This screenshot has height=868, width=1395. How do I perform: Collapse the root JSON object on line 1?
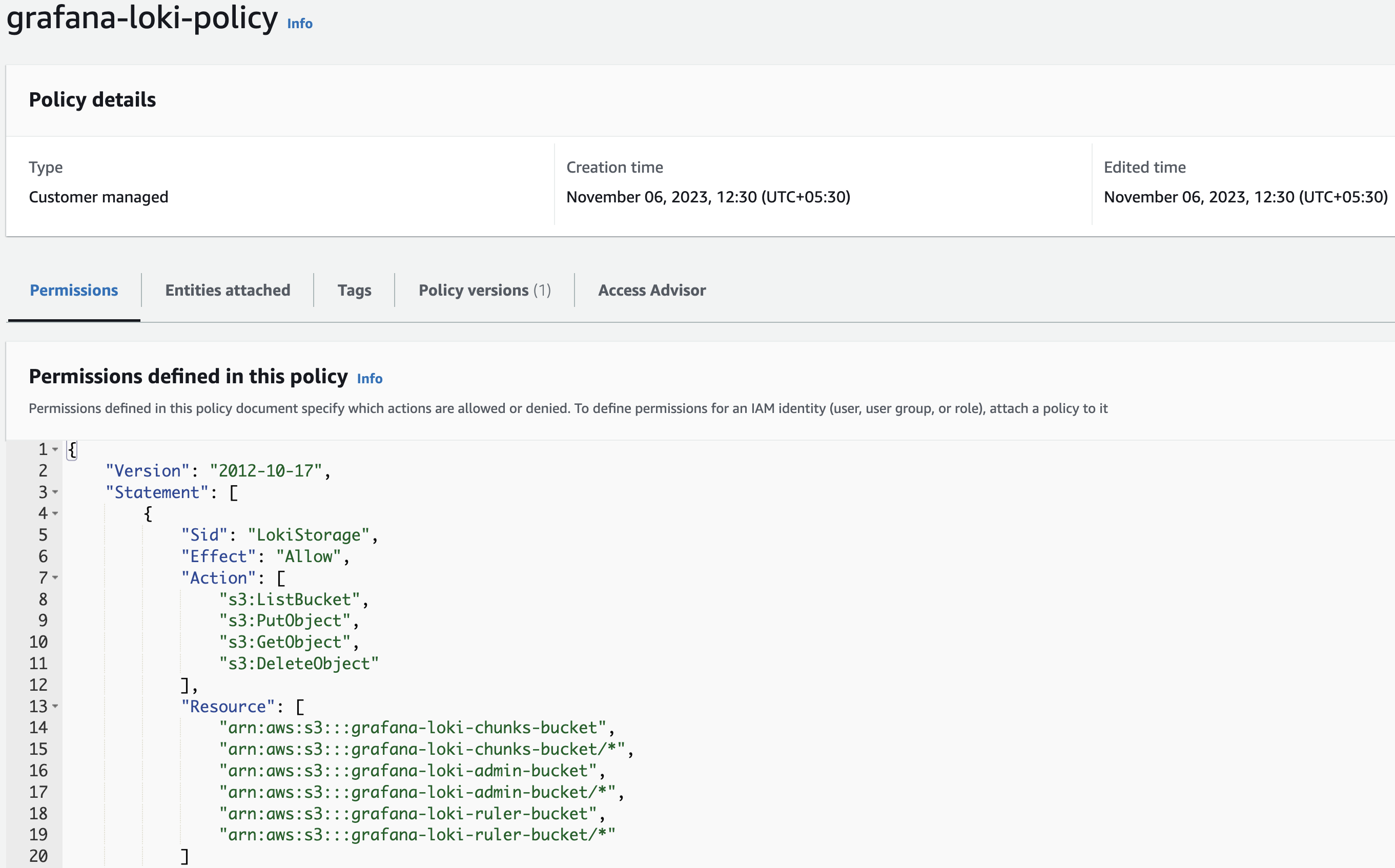coord(55,449)
